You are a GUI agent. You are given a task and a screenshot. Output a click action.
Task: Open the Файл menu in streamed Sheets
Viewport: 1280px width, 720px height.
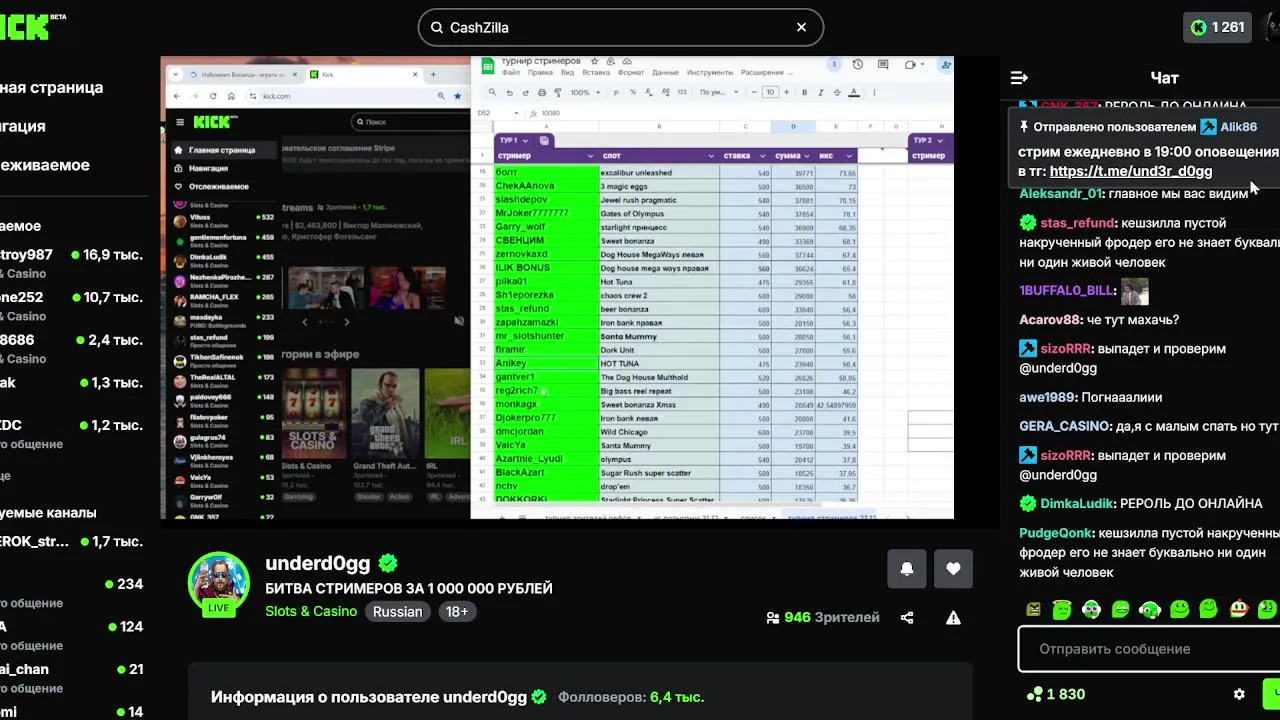coord(511,73)
